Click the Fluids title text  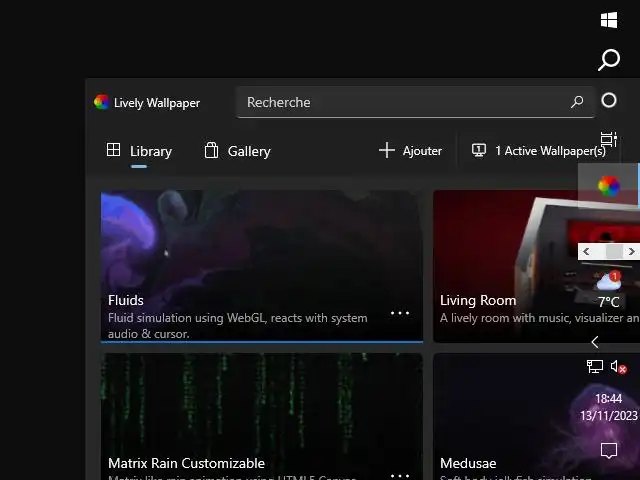tap(126, 300)
